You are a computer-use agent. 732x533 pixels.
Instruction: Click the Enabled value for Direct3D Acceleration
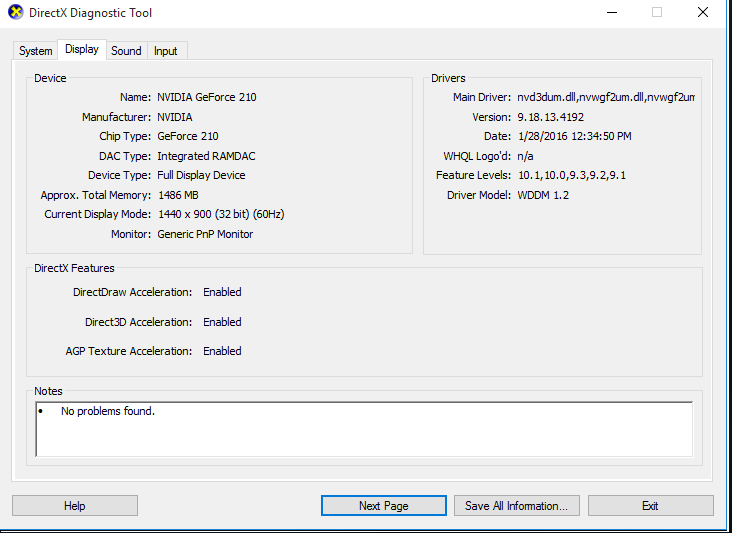(222, 322)
